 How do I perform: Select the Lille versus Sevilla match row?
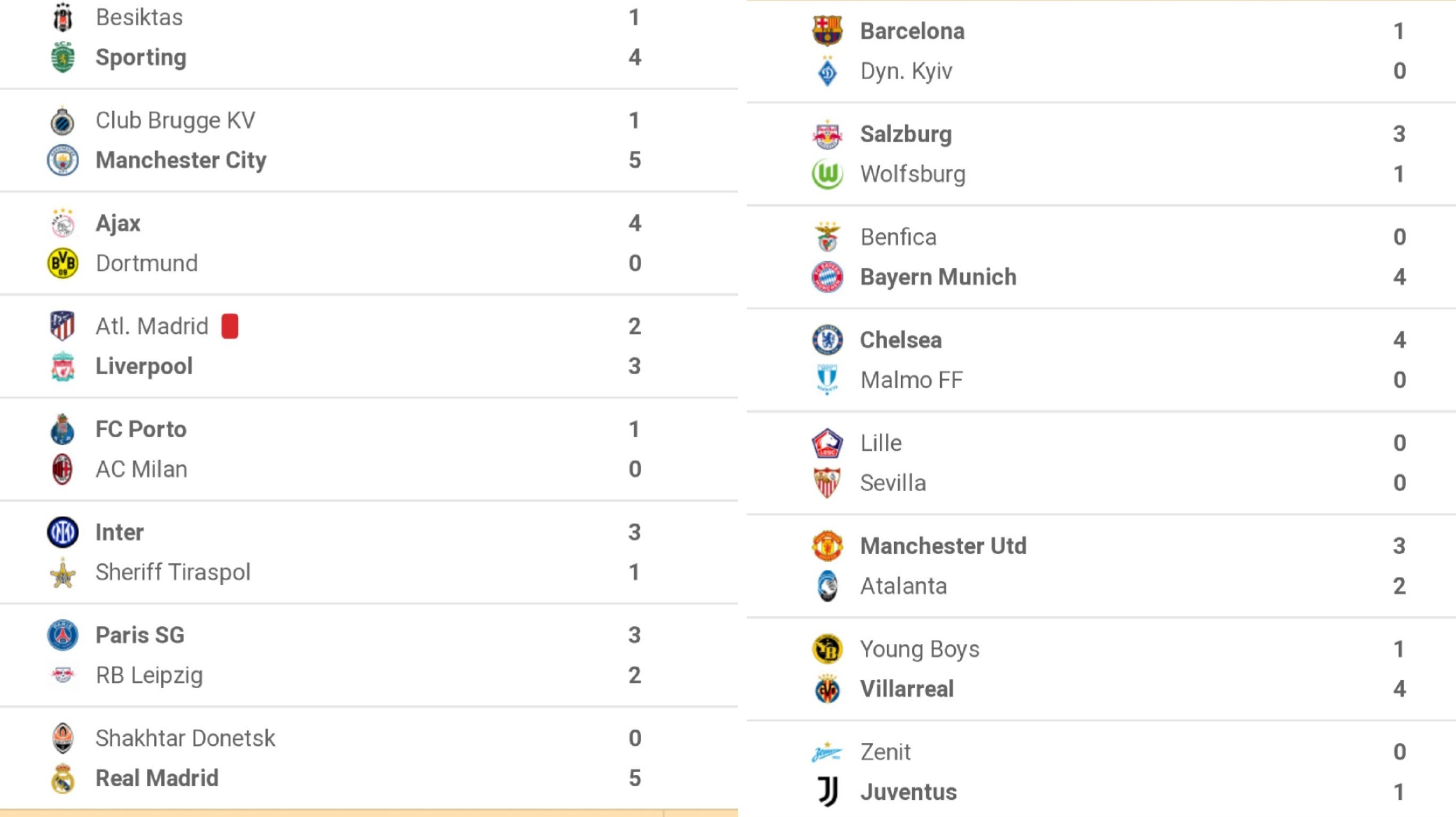click(x=1101, y=463)
